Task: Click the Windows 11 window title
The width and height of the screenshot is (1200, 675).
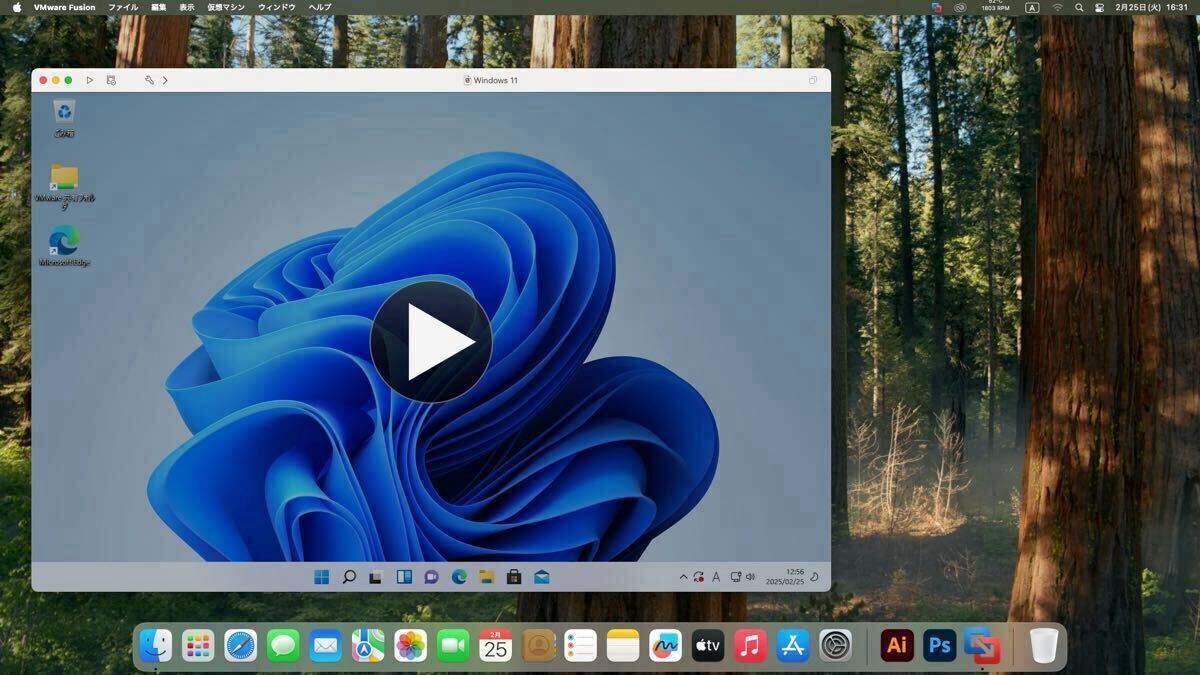Action: tap(490, 80)
